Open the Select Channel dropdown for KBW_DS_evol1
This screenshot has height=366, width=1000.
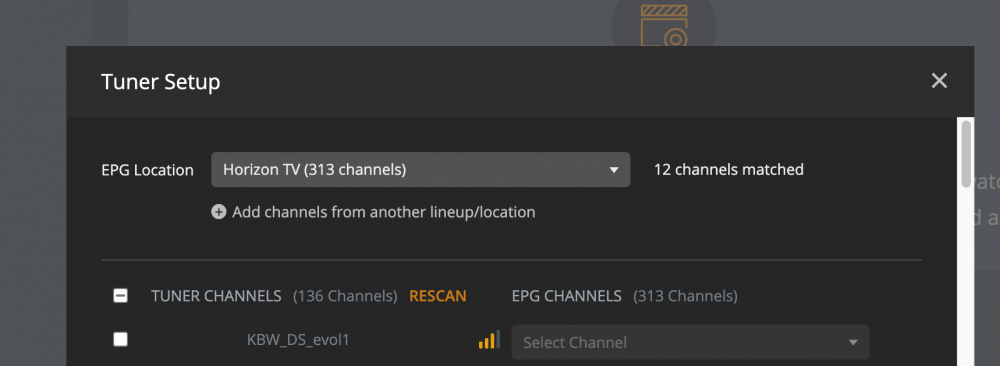[x=690, y=342]
